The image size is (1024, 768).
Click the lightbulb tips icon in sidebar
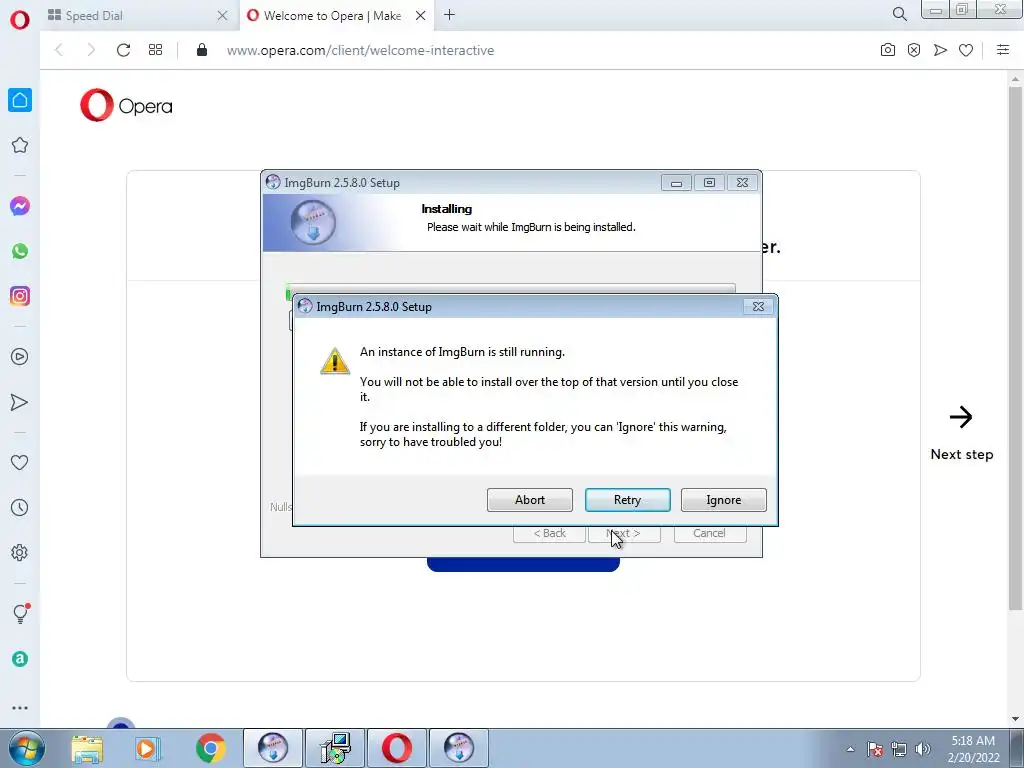(x=21, y=613)
